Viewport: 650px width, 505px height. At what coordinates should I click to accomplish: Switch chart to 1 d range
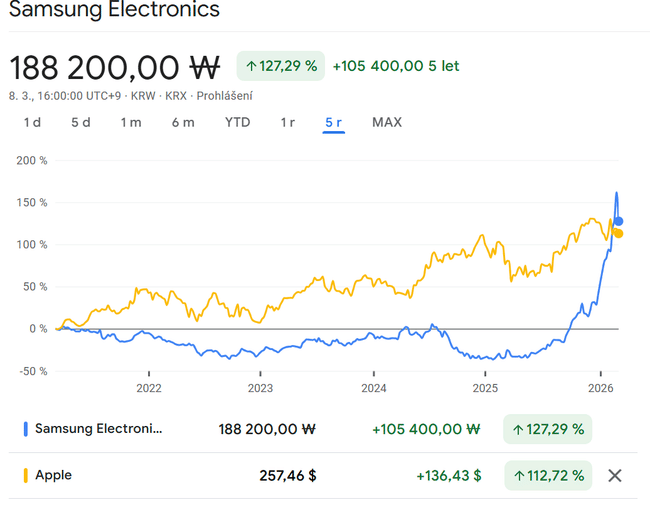(32, 122)
